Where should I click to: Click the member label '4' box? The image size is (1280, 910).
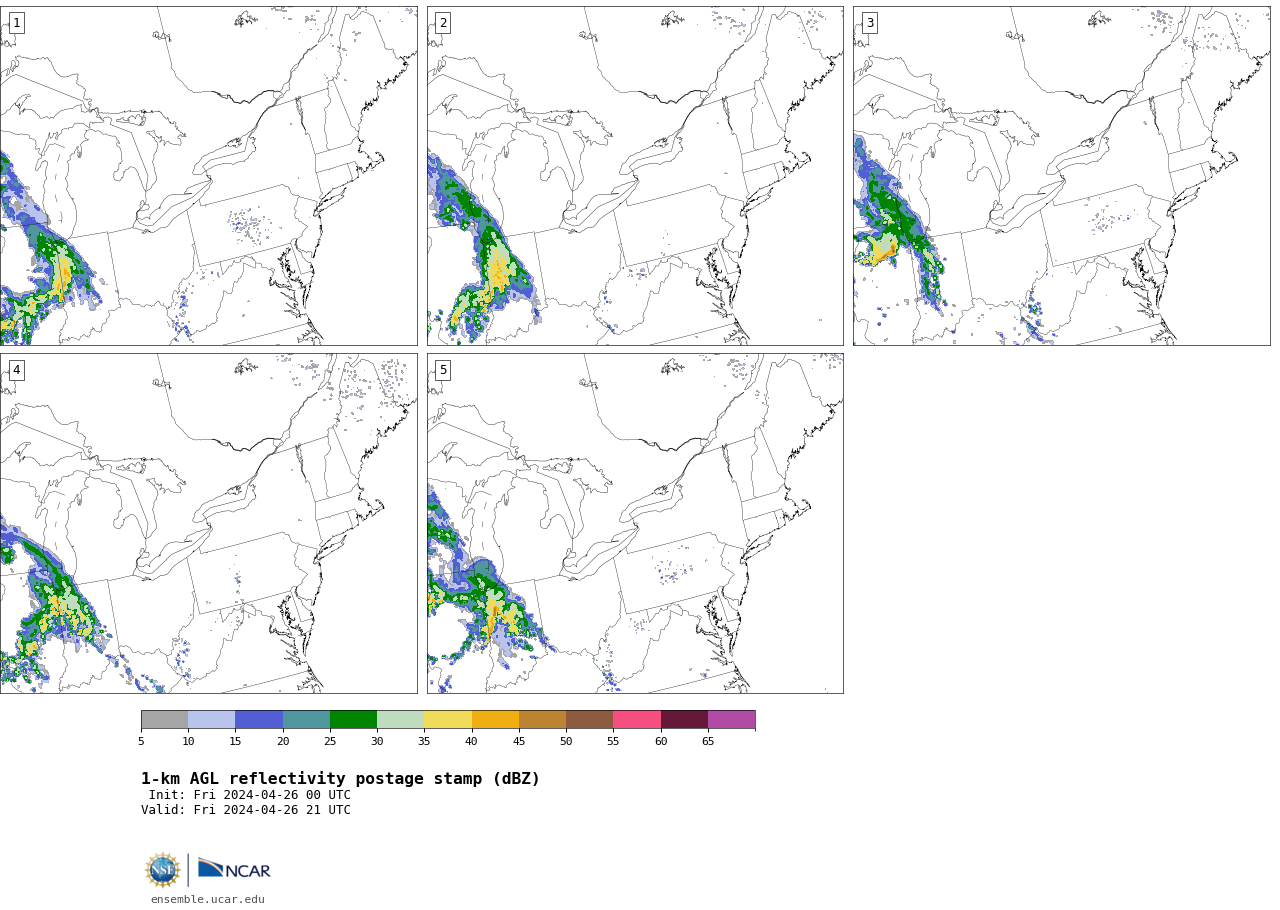[x=16, y=370]
